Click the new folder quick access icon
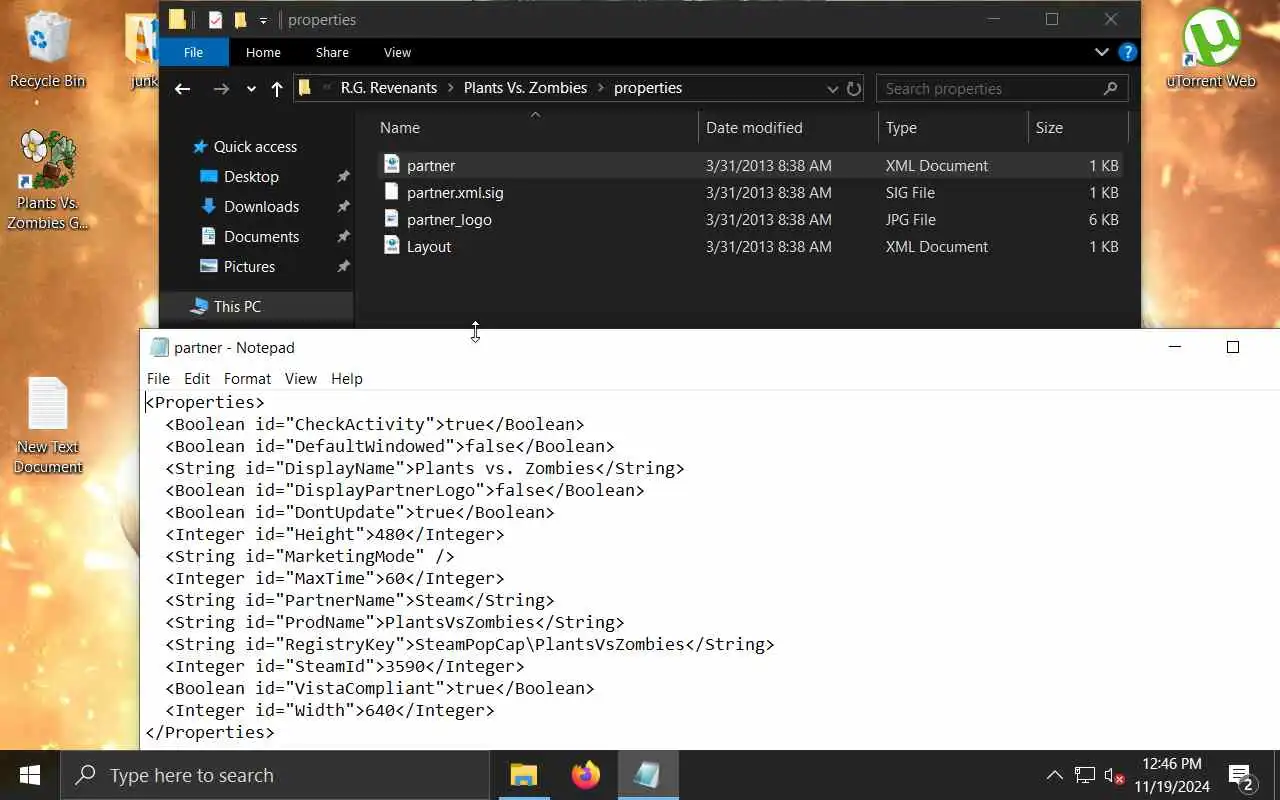The width and height of the screenshot is (1280, 800). [240, 19]
